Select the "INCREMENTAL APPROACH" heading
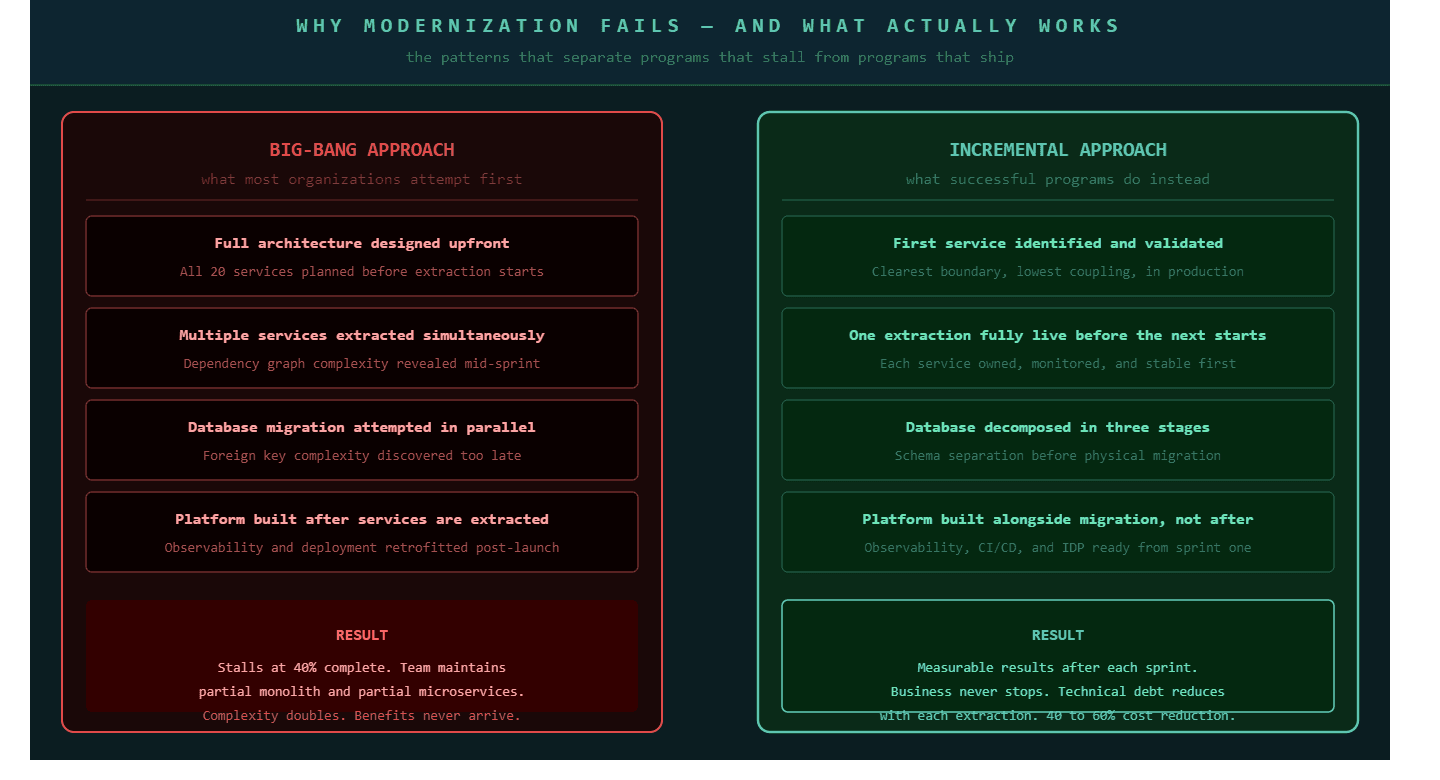The width and height of the screenshot is (1440, 780). point(1058,150)
